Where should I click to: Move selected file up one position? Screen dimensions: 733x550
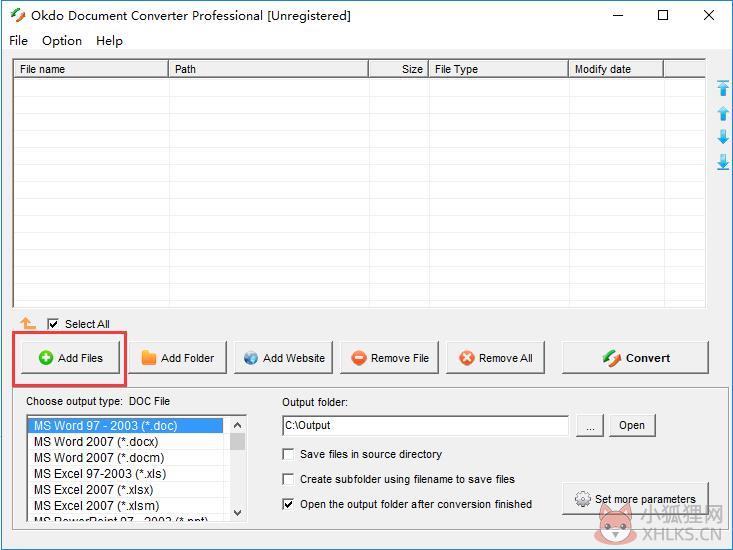[723, 113]
